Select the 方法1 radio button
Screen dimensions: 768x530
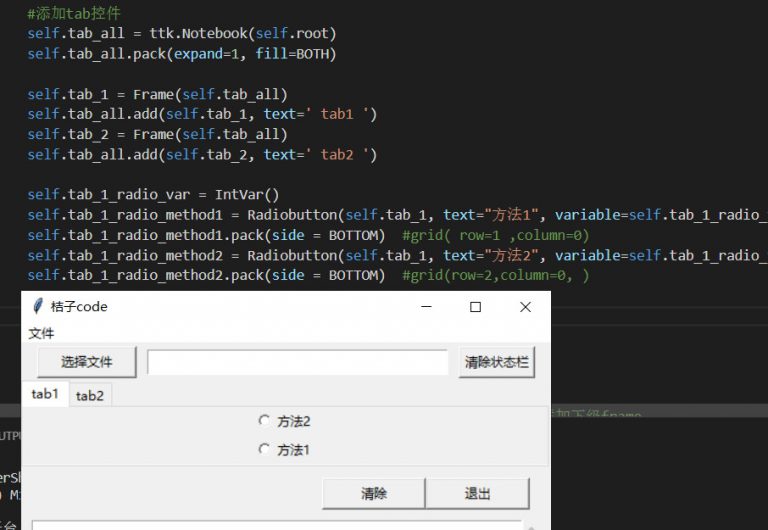click(265, 450)
